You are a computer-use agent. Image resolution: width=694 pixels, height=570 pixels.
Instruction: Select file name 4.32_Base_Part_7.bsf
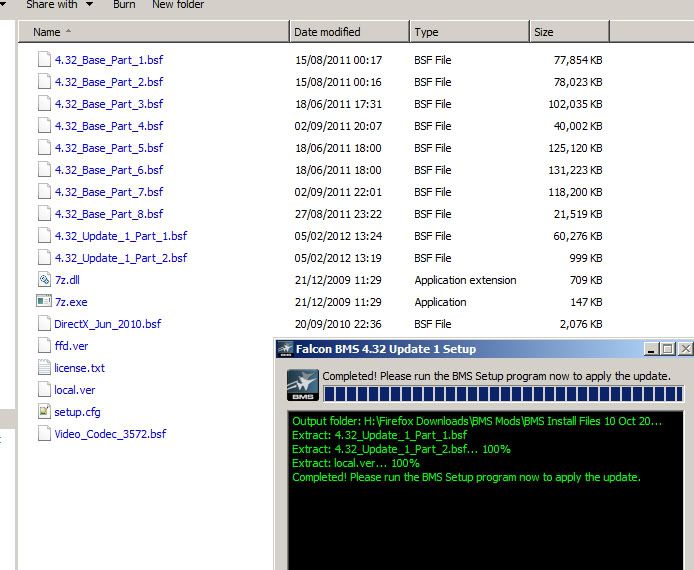(109, 192)
